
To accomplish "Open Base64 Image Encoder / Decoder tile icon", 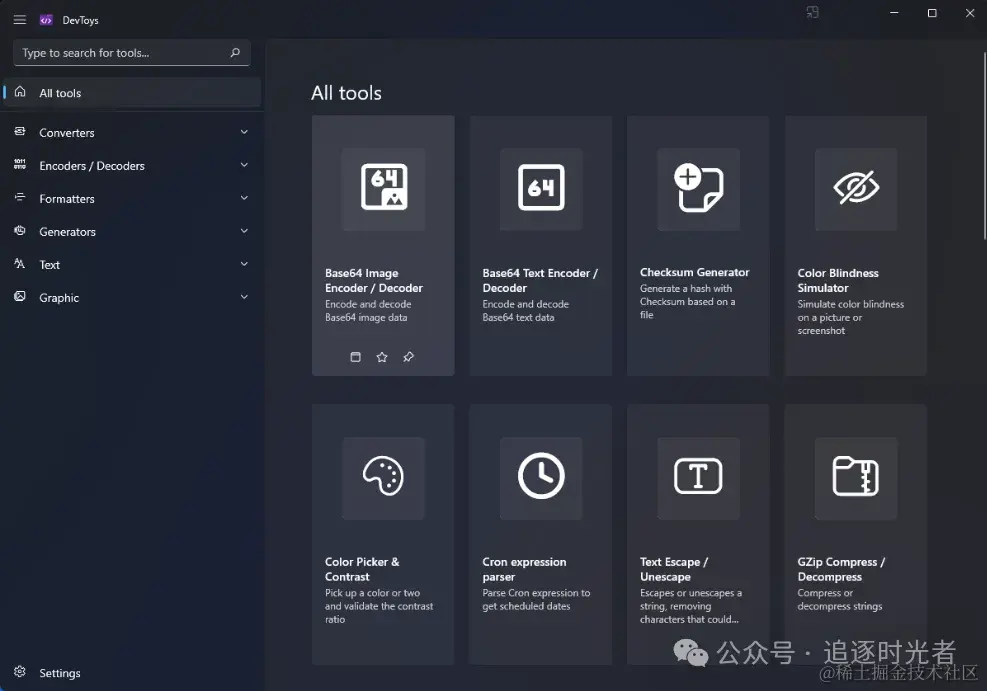I will (383, 188).
